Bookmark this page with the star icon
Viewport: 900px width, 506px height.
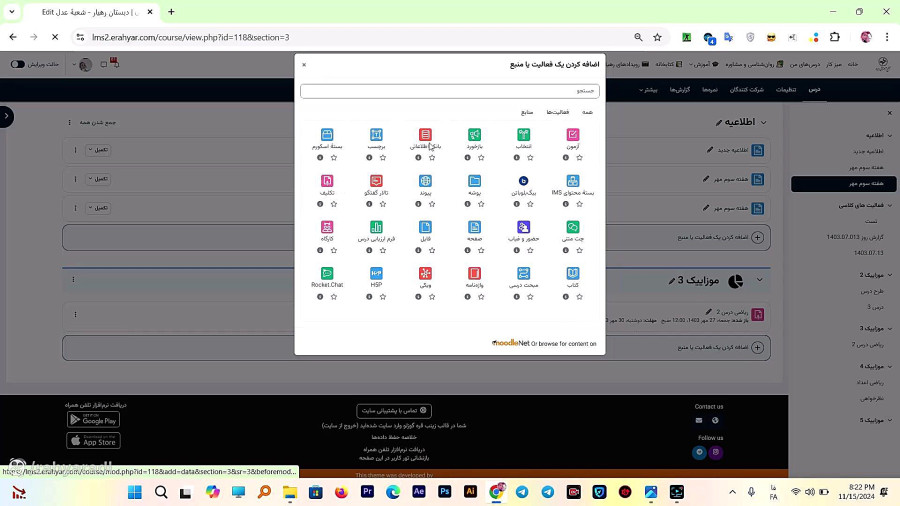[x=657, y=37]
